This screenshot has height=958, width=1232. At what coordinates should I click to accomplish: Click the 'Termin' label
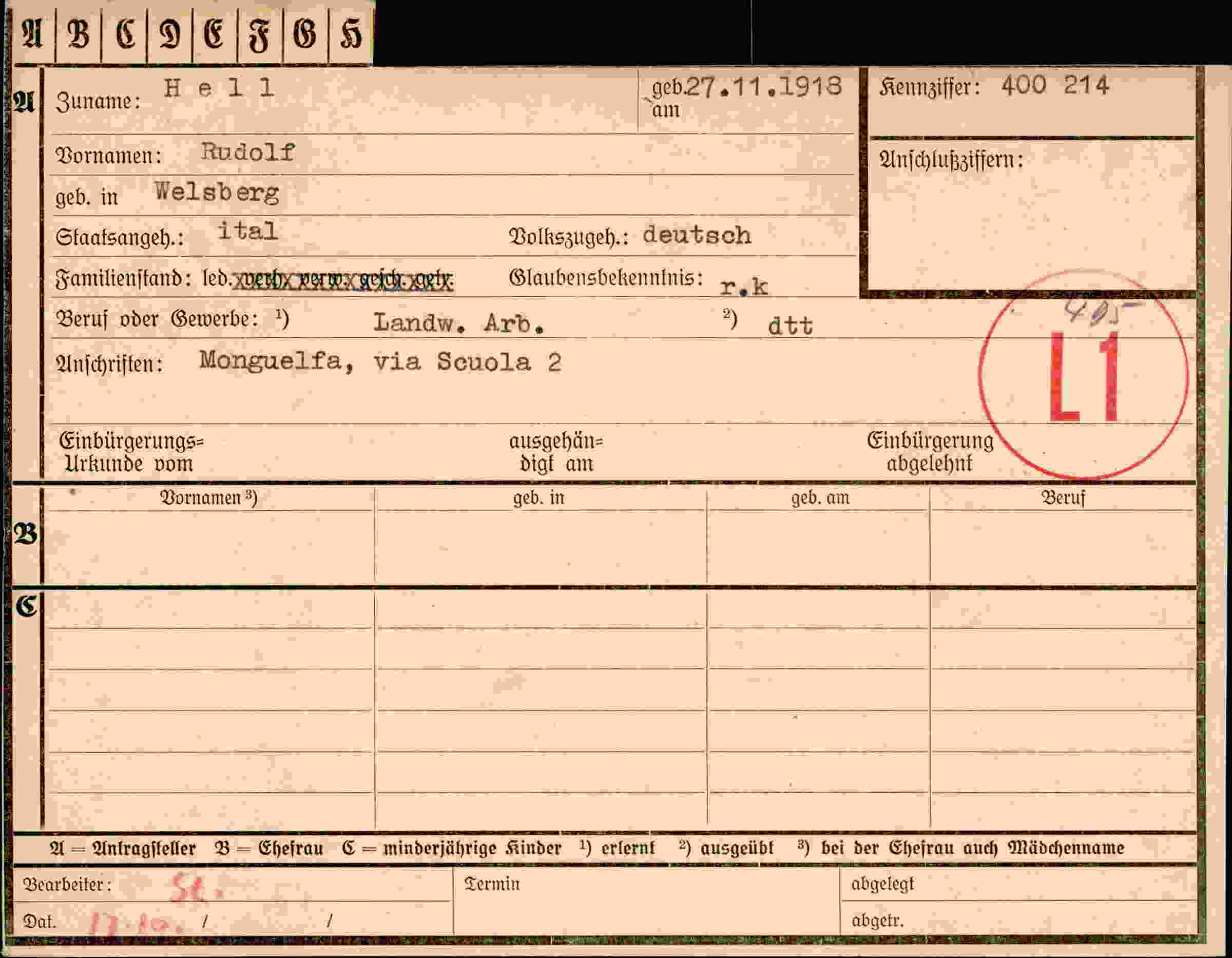492,884
